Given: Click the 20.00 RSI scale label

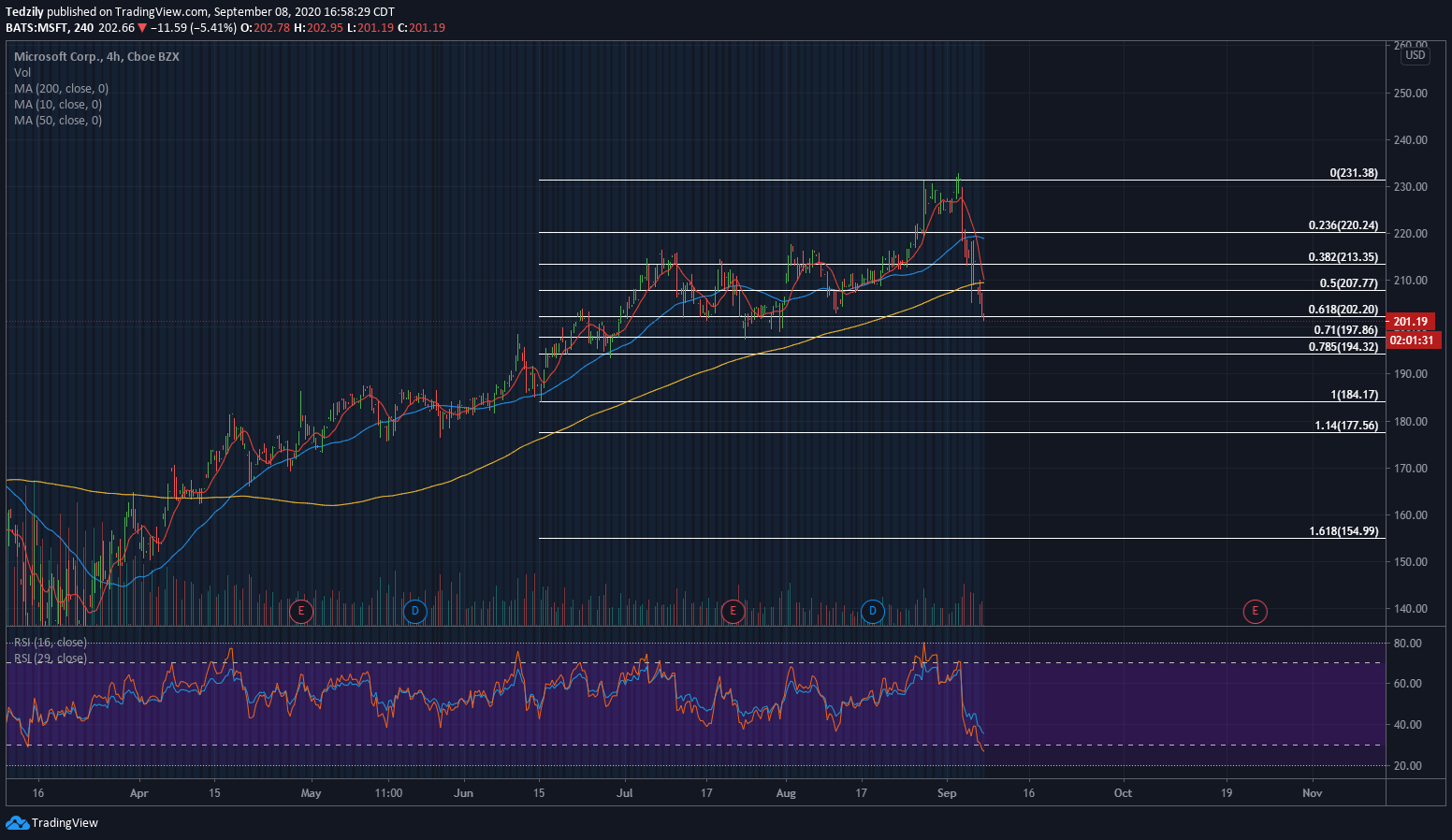Looking at the screenshot, I should pyautogui.click(x=1408, y=766).
